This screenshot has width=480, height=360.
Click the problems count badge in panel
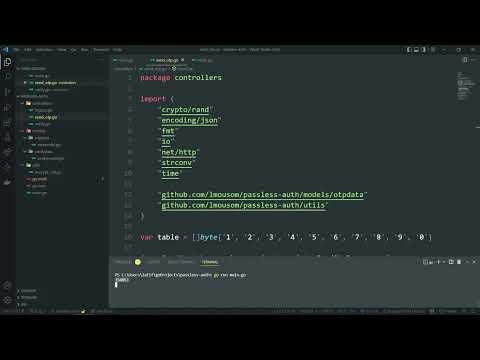coord(138,262)
